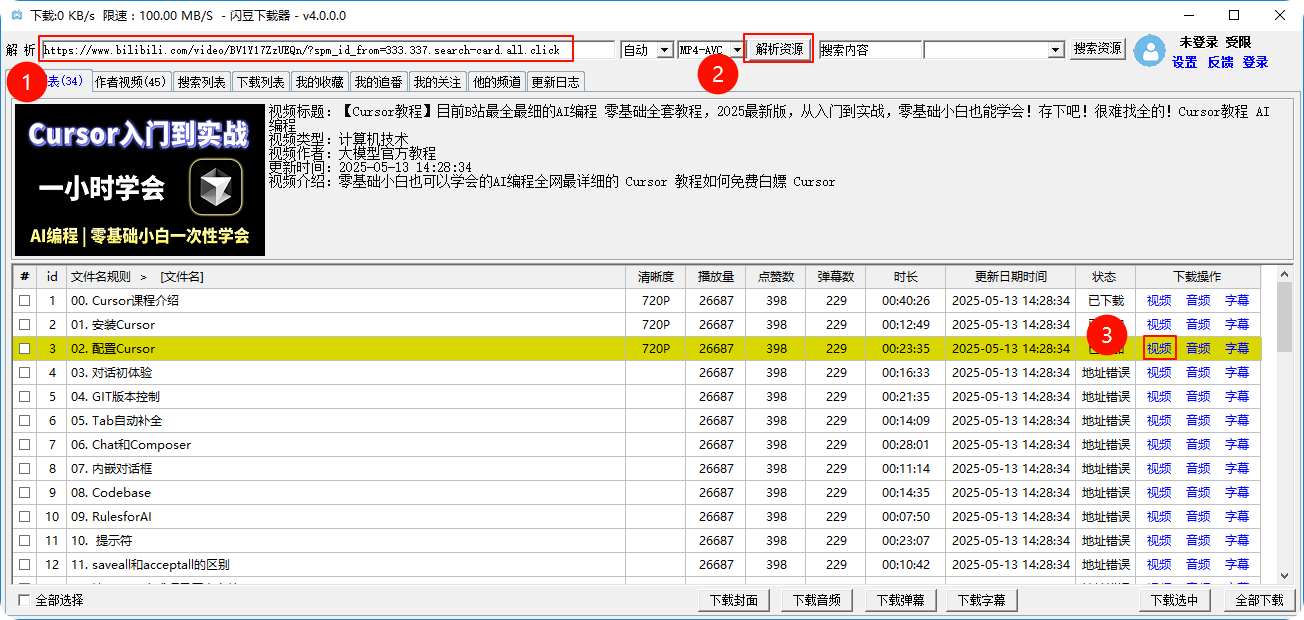Click the list scrollbar up arrow
The image size is (1304, 620).
1285,273
